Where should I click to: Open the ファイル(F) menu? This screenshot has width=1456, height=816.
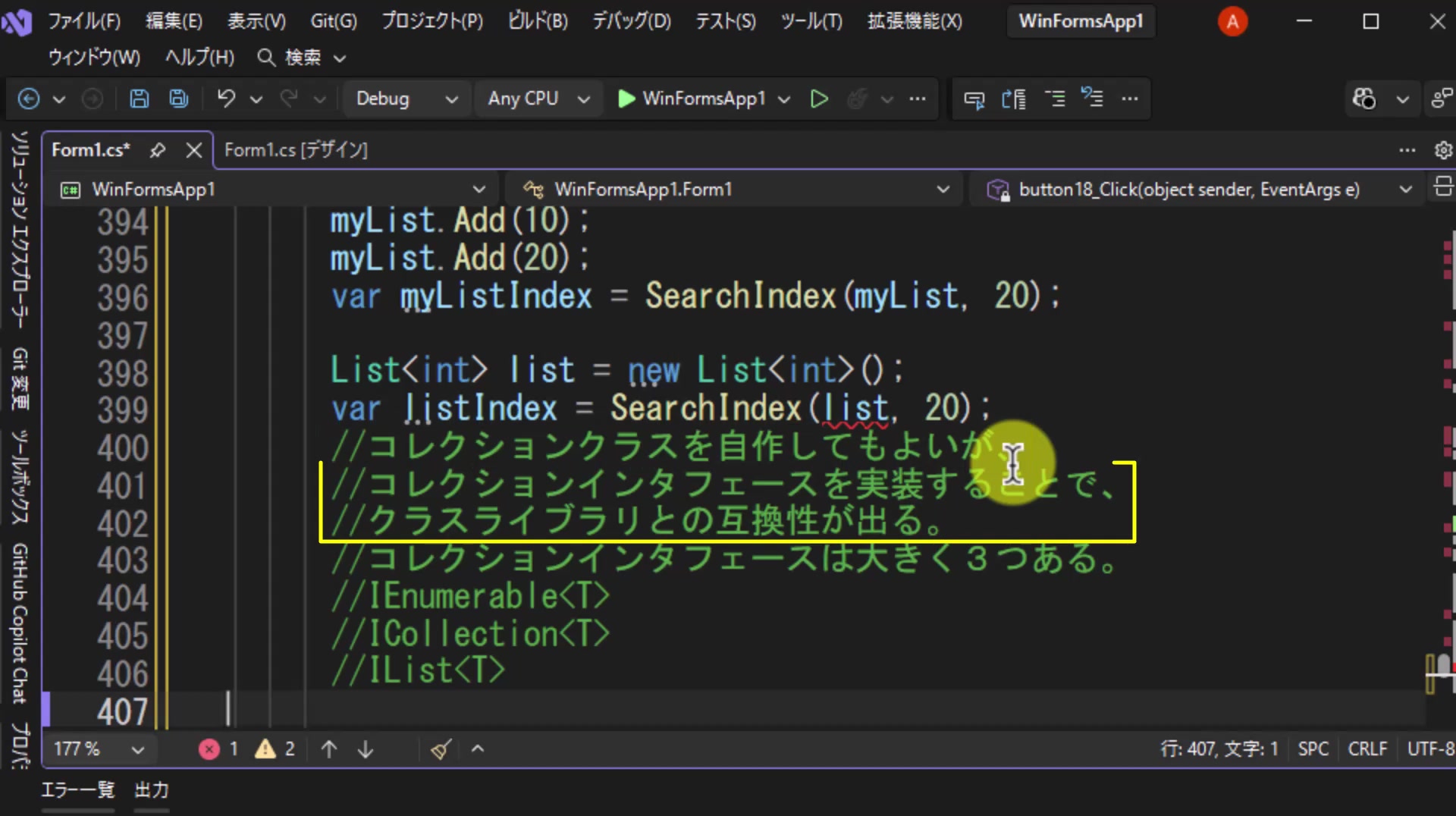coord(84,21)
